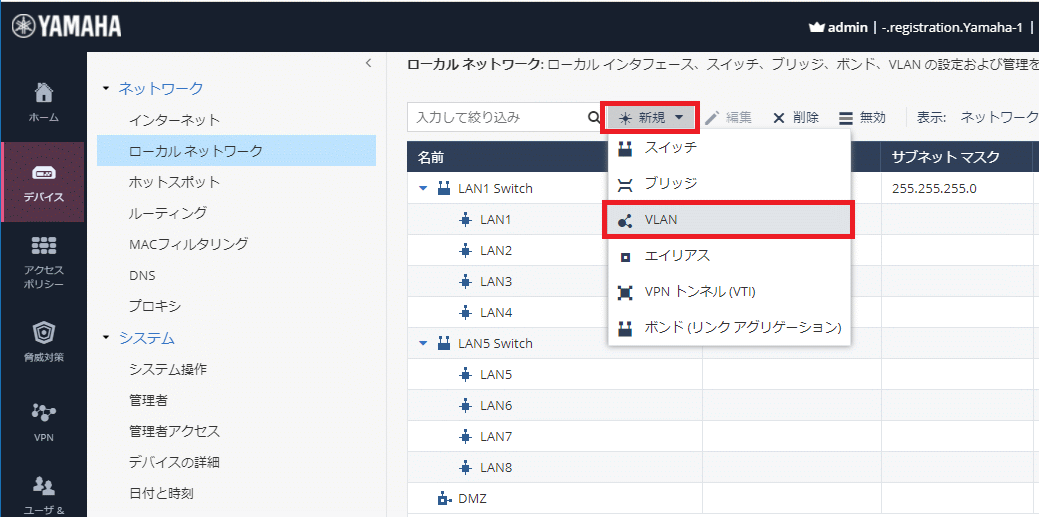1039x517 pixels.
Task: Select ボンド (リンク アグリゲーション) menu entry
Action: click(x=729, y=328)
